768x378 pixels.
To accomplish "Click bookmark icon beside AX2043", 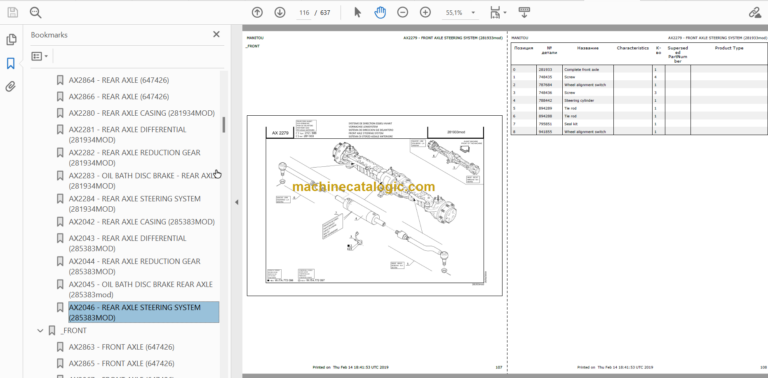I will click(60, 238).
